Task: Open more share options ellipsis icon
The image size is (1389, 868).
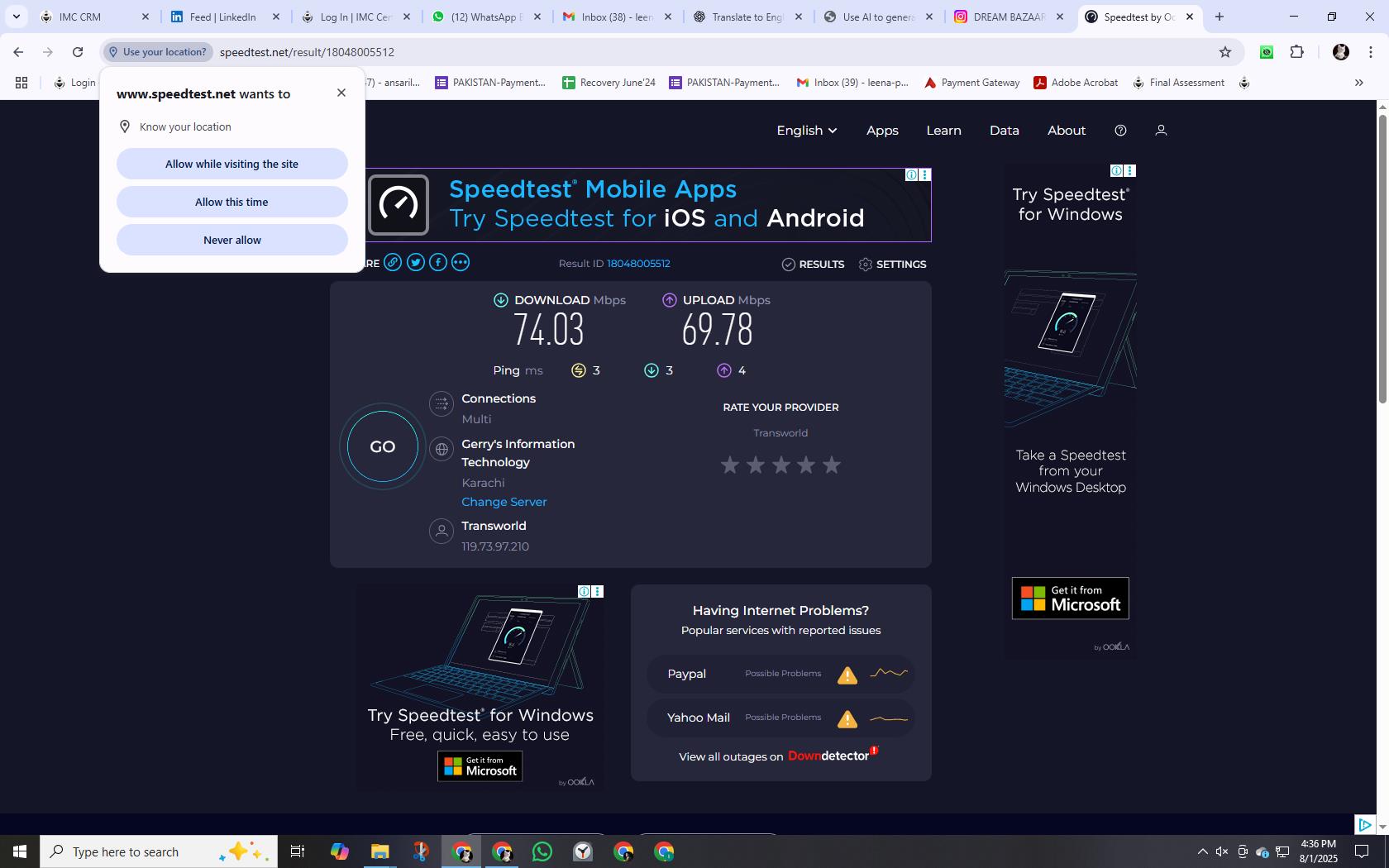Action: click(x=461, y=262)
